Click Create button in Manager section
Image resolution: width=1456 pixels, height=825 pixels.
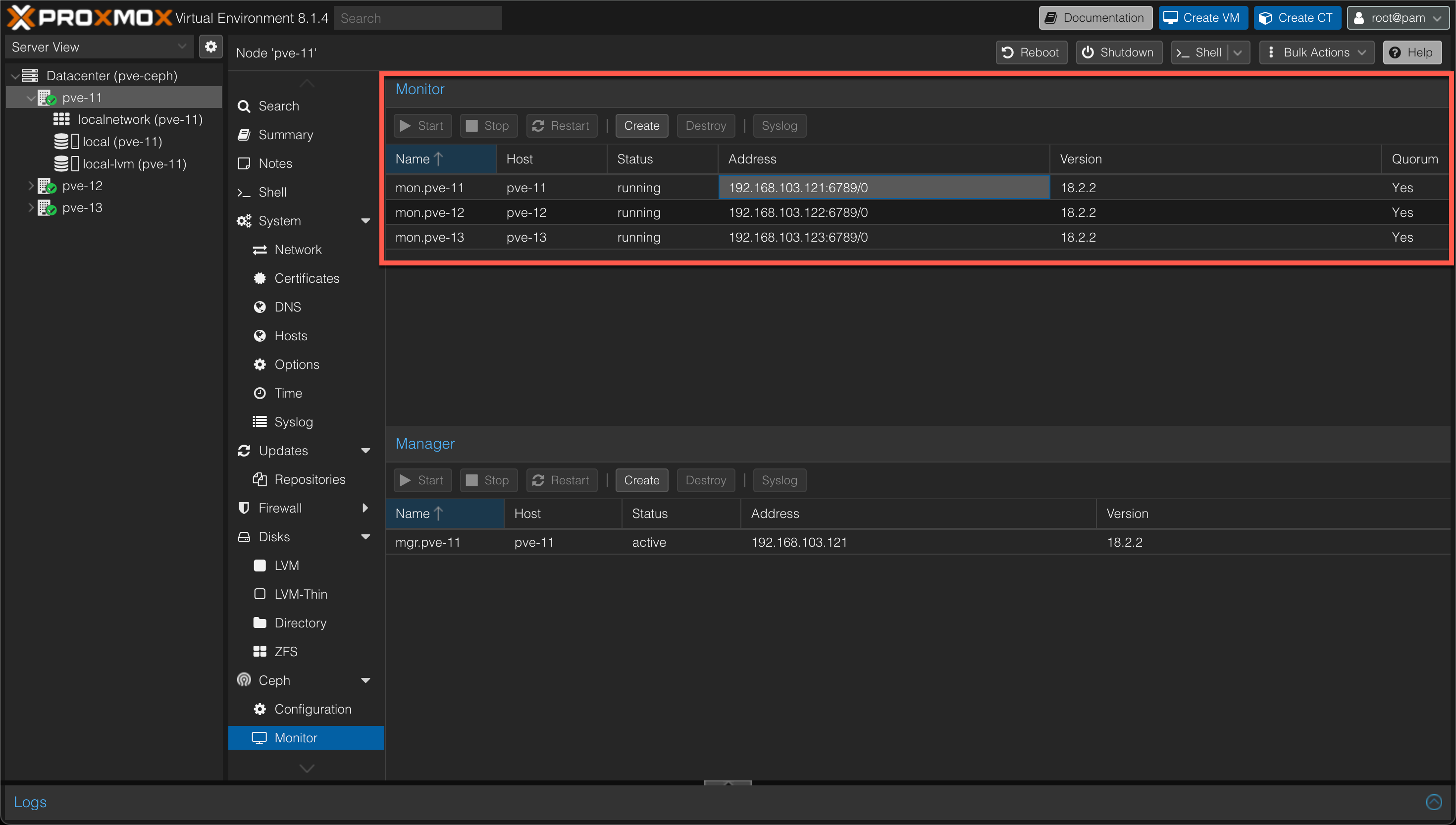pyautogui.click(x=641, y=481)
